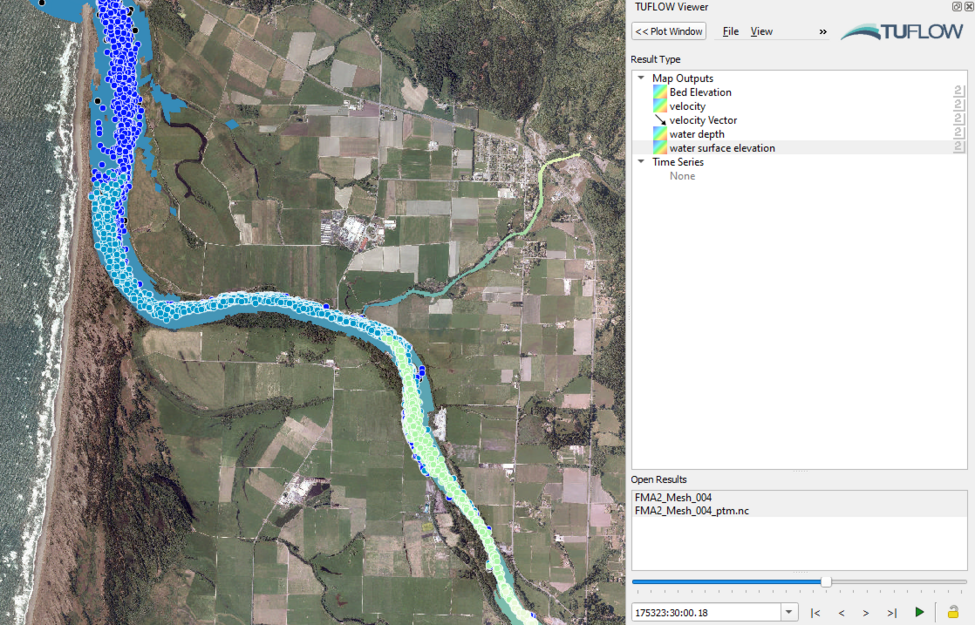Jump to the first timestep
Image resolution: width=975 pixels, height=625 pixels.
816,612
